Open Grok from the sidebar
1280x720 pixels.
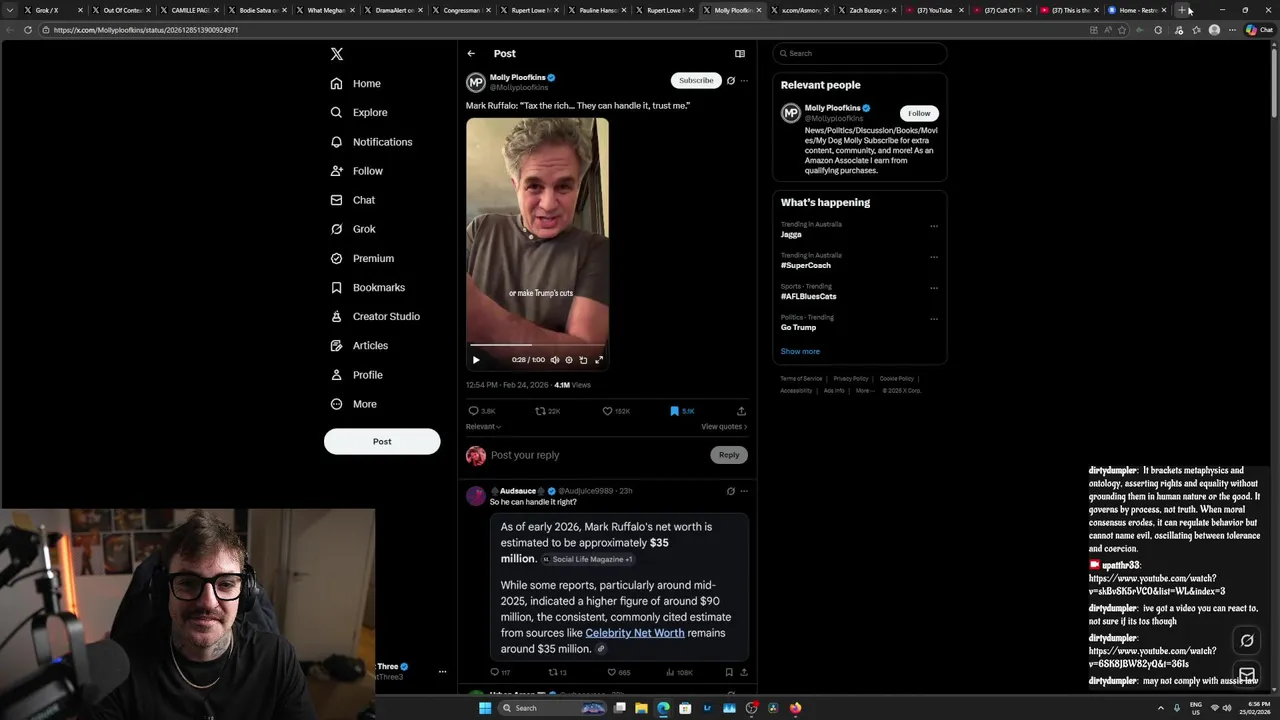353,229
